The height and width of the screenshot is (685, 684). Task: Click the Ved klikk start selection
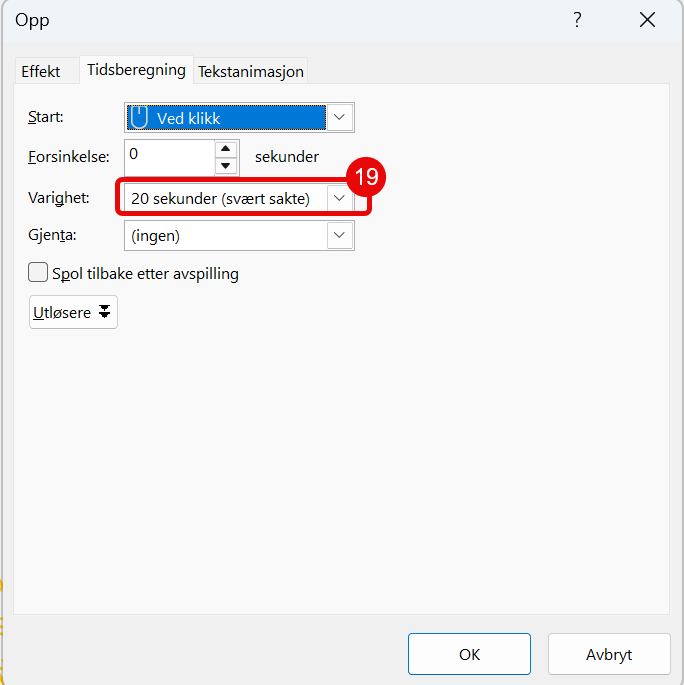click(x=226, y=118)
